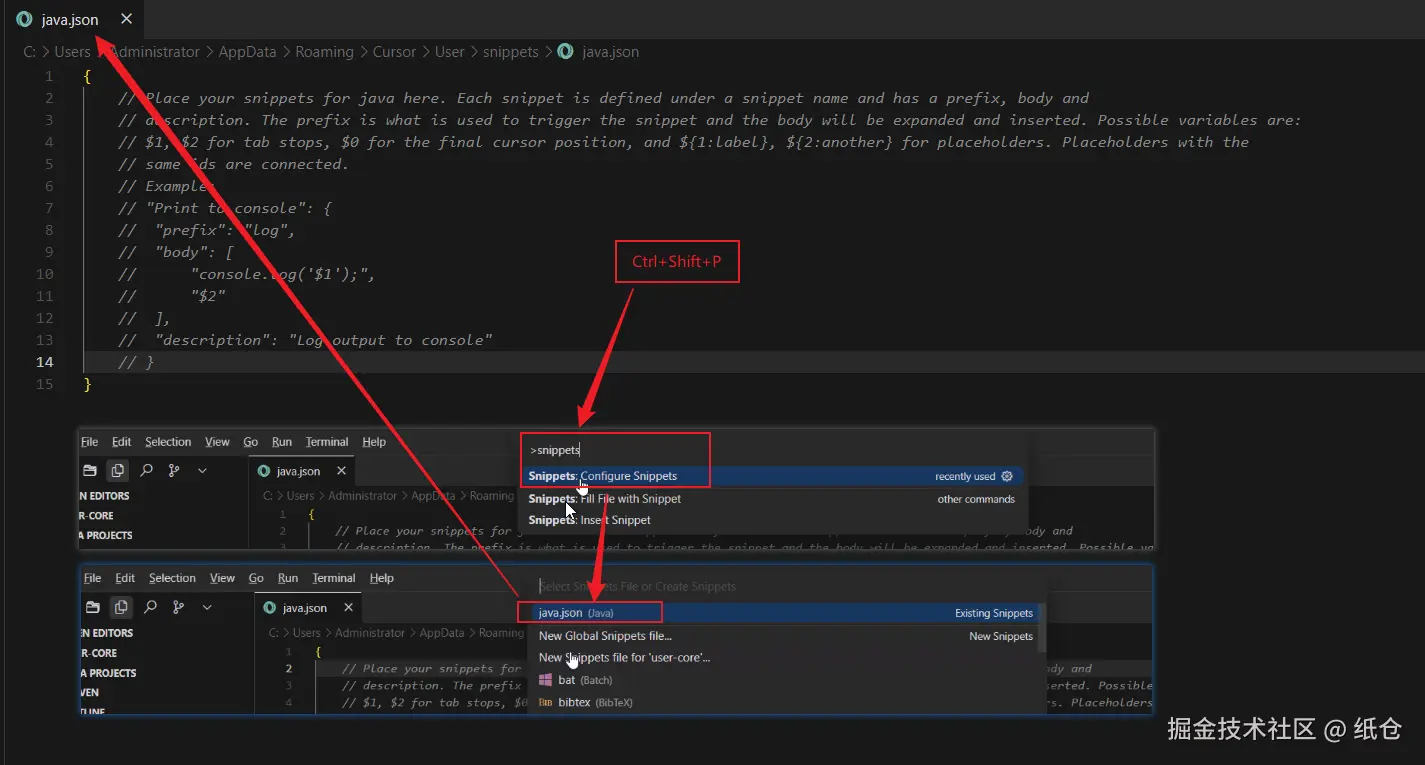Open Run menu in 'Select Snippets File' screenshot
Image resolution: width=1425 pixels, height=765 pixels.
(x=288, y=578)
